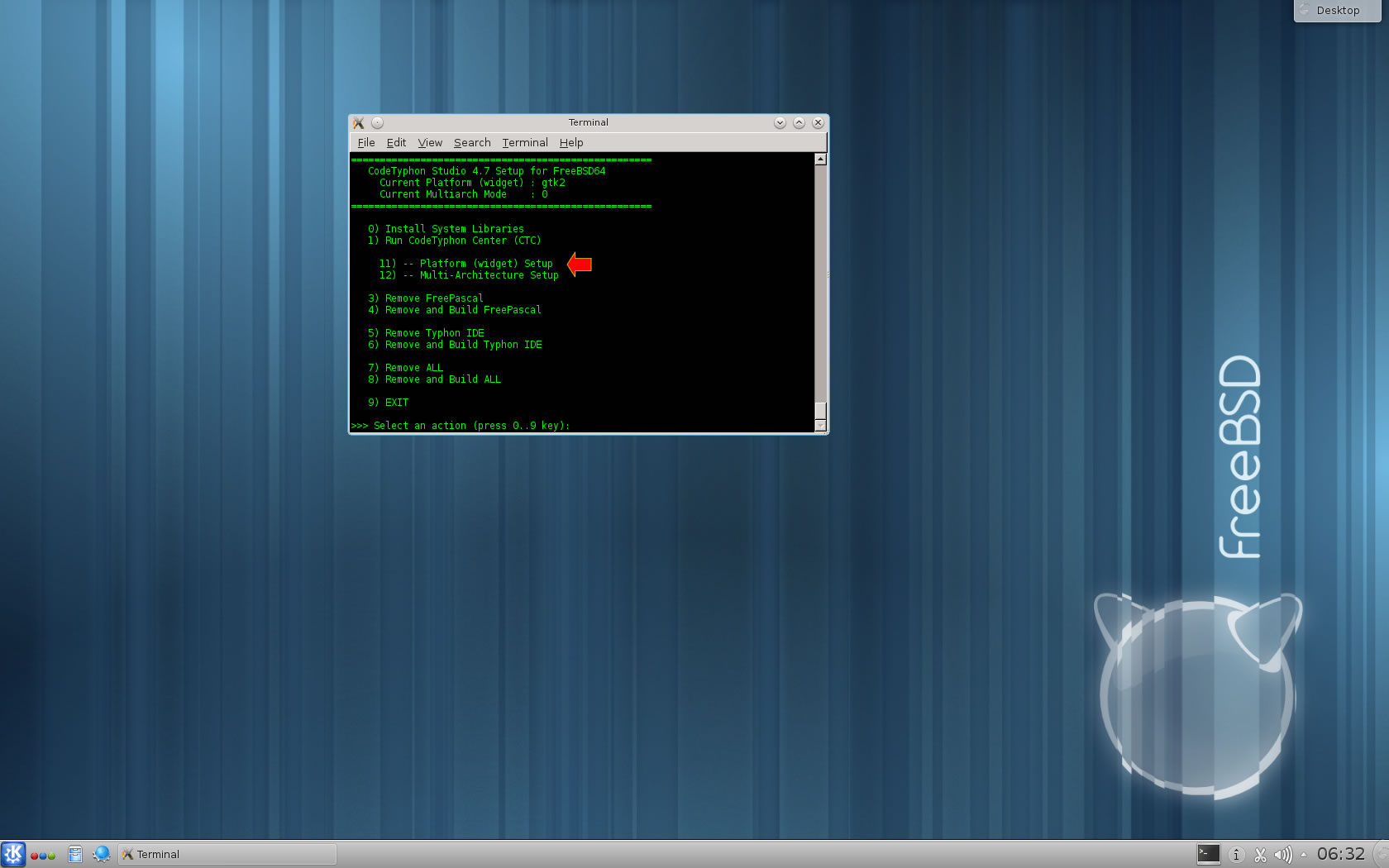The image size is (1389, 868).
Task: Click the 06:32 clock
Action: pyautogui.click(x=1340, y=854)
